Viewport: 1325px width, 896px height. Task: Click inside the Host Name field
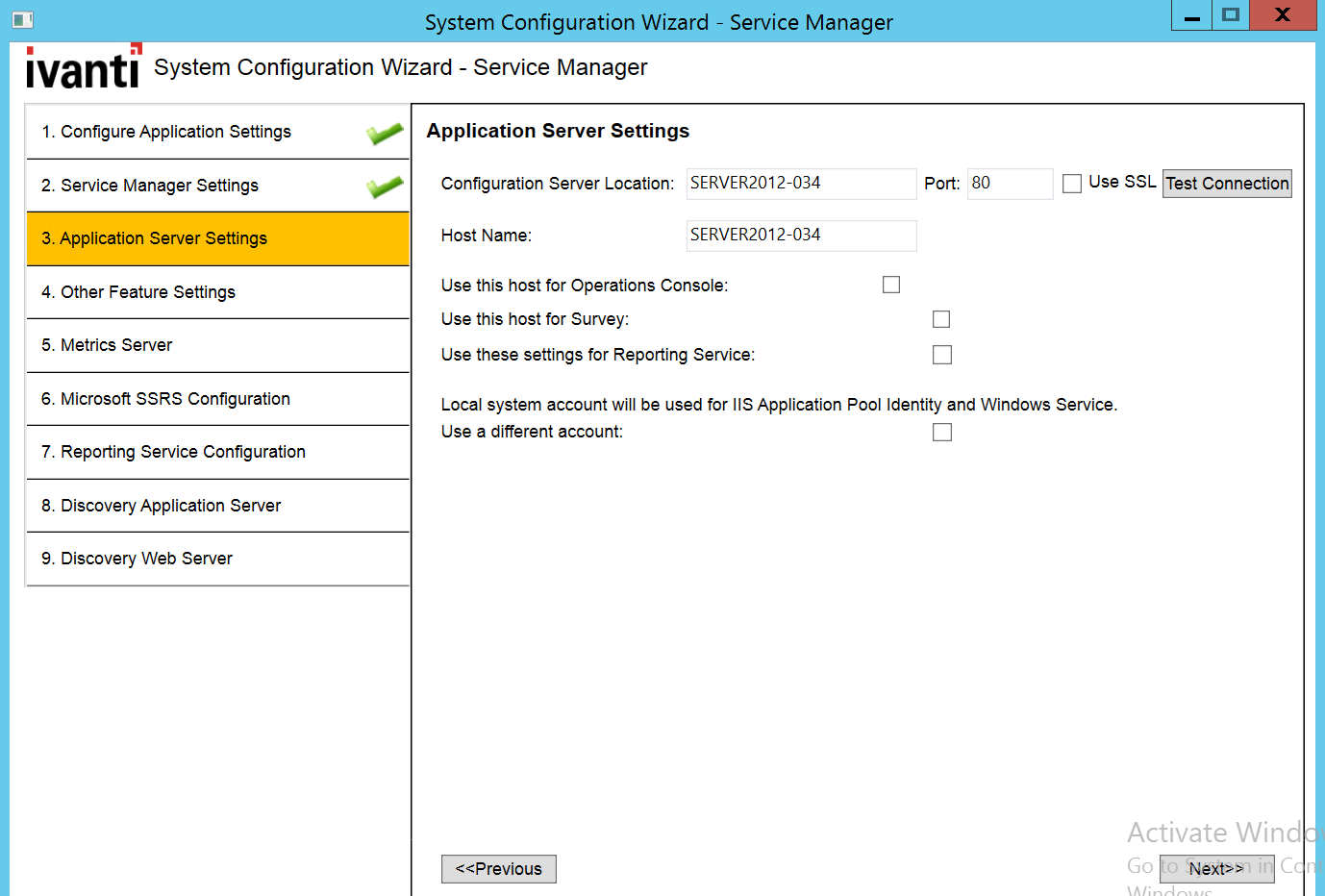[x=801, y=236]
